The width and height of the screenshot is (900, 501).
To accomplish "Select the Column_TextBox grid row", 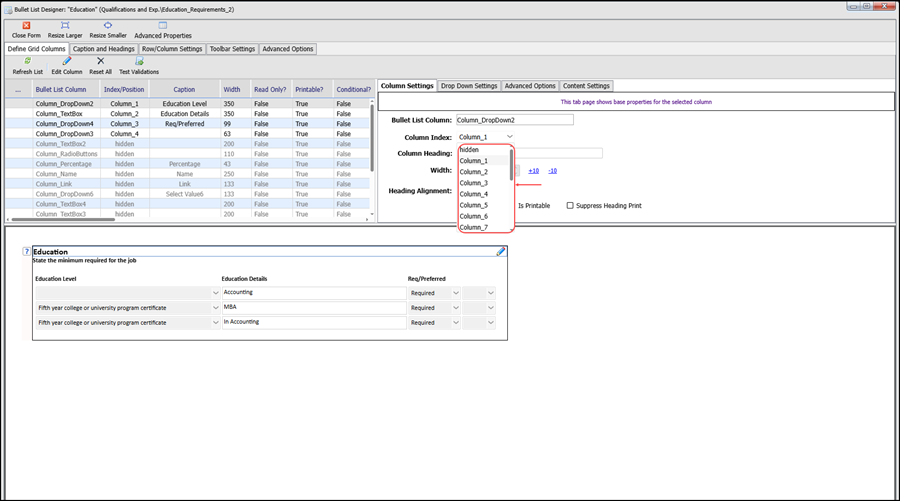I will pyautogui.click(x=188, y=114).
